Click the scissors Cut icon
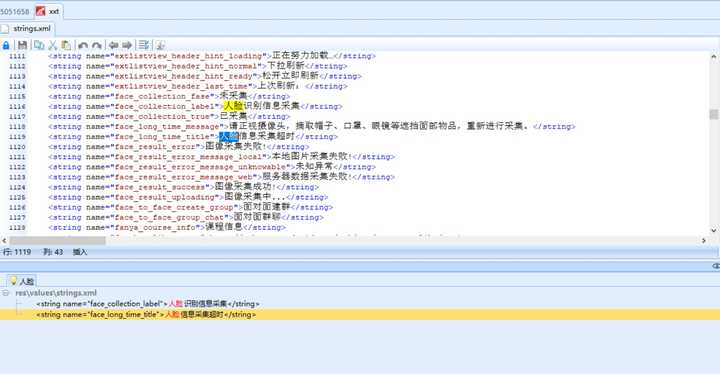 click(52, 45)
